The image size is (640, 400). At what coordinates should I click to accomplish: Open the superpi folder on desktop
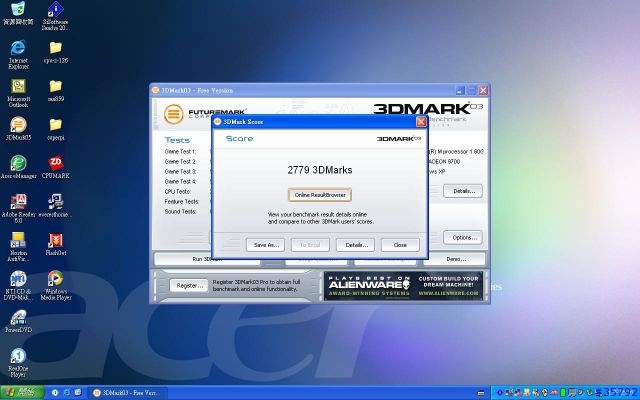coord(56,129)
